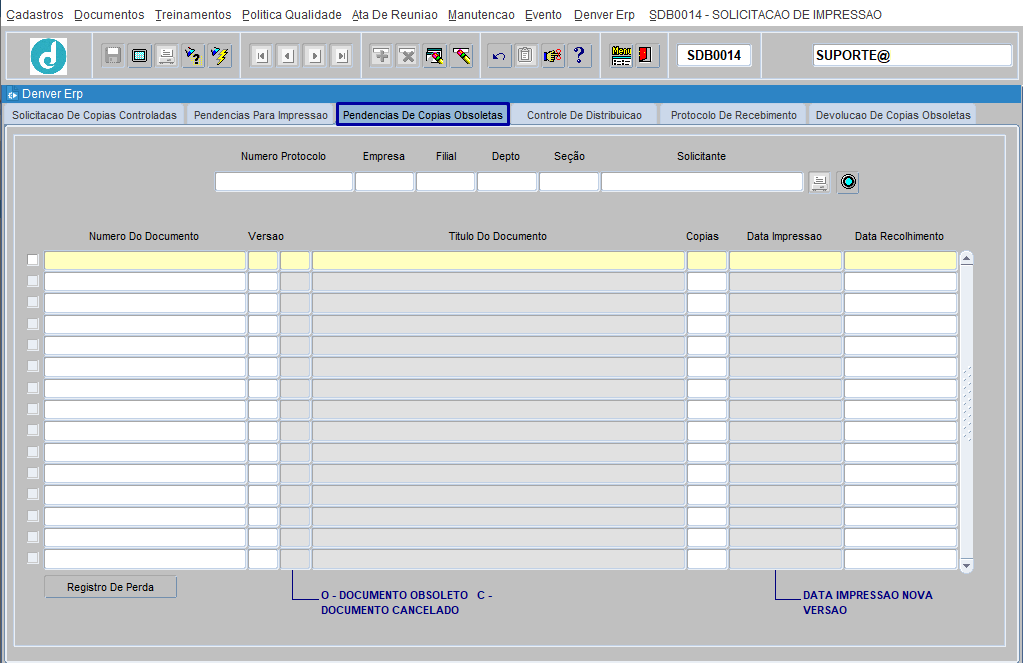Tick the checkbox on the highlighted yellow row
The height and width of the screenshot is (663, 1023).
pos(33,260)
